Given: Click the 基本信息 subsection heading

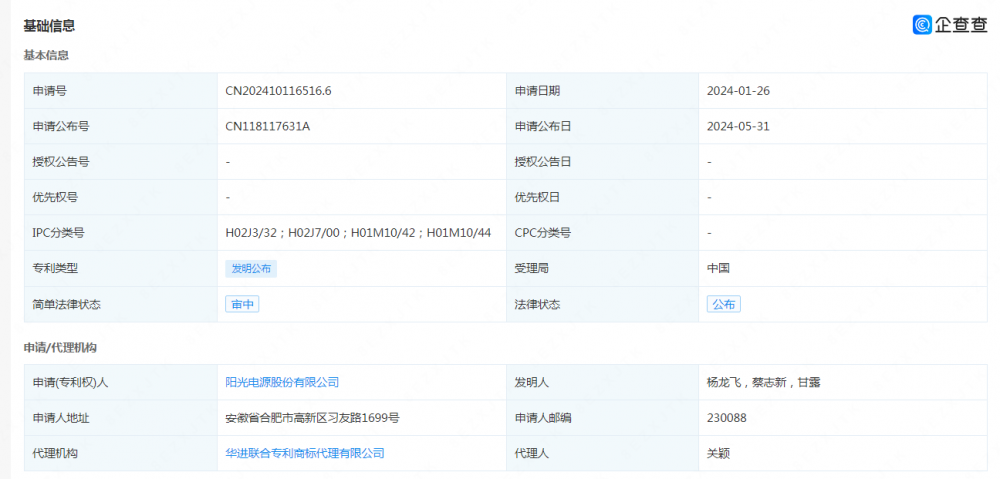Looking at the screenshot, I should (46, 55).
